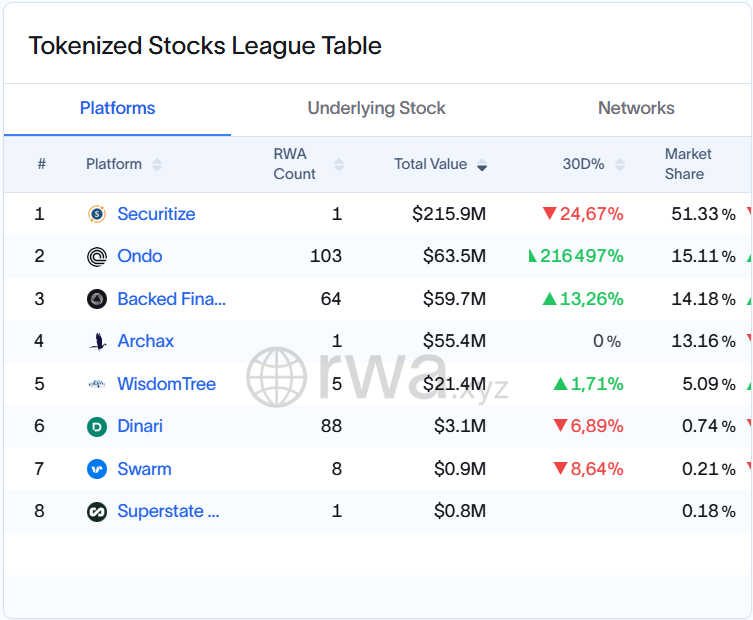Screen dimensions: 753x620
Task: Click WisdomTree 30D change 1,71%
Action: coord(588,384)
